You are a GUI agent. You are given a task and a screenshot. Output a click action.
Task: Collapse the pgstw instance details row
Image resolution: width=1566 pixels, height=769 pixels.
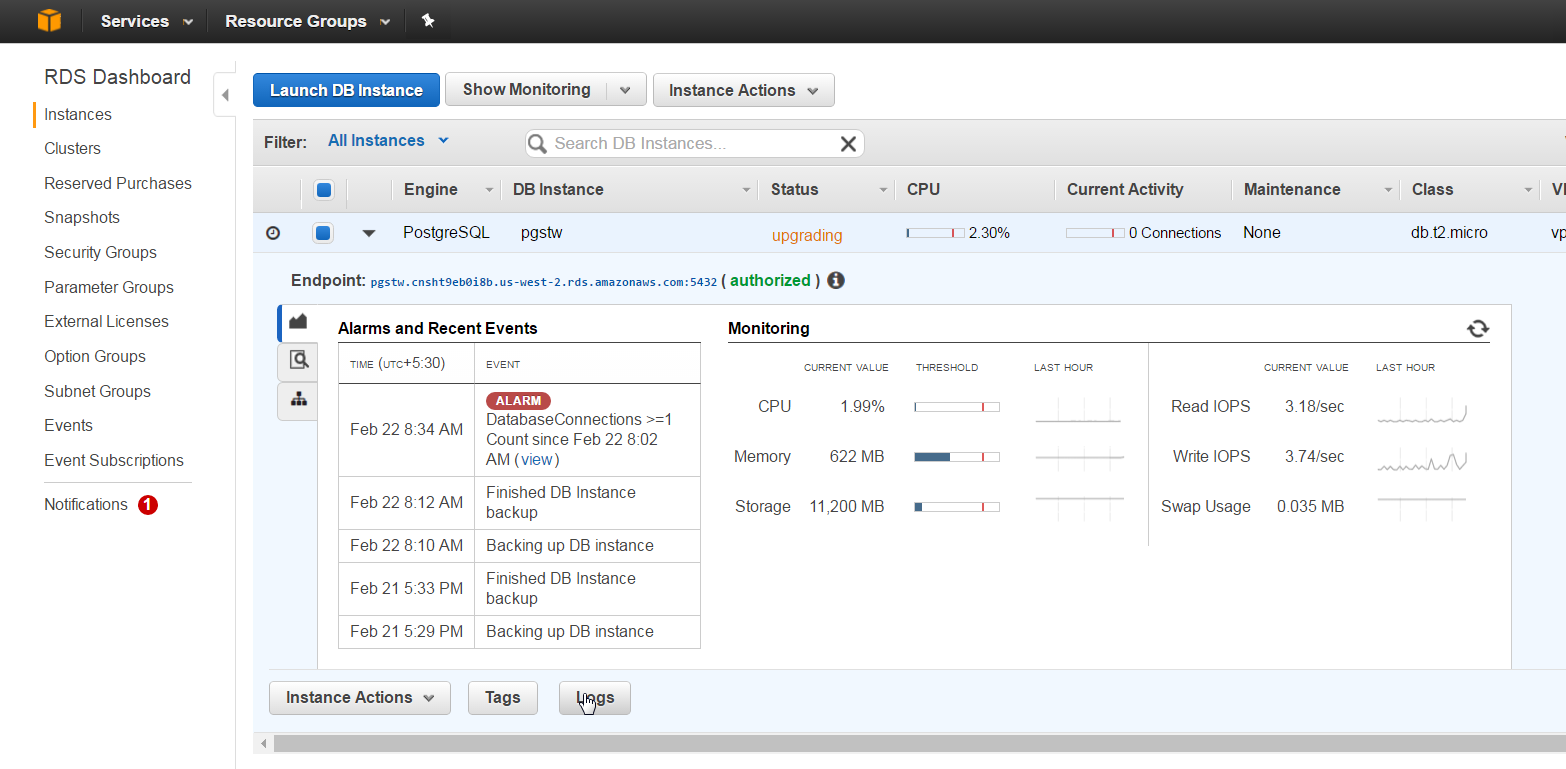point(369,233)
